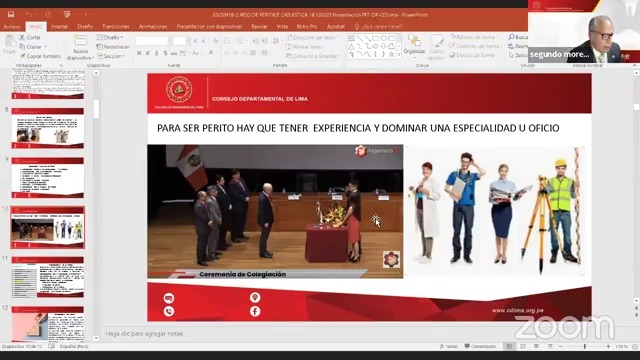Clear all text formatting

click(x=215, y=41)
